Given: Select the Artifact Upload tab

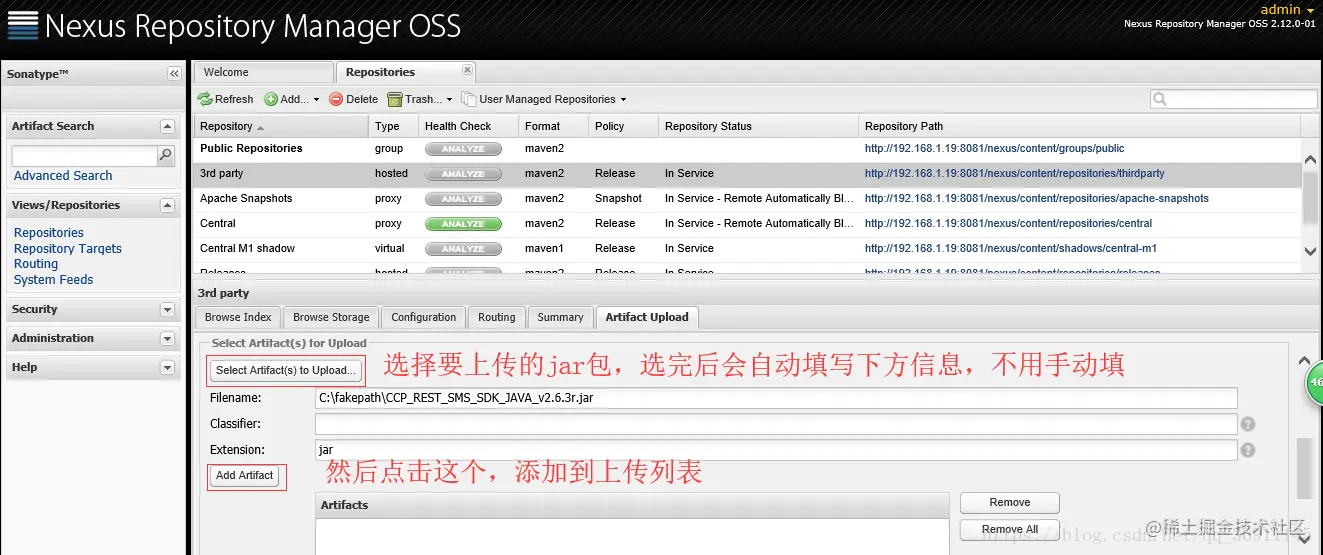Looking at the screenshot, I should tap(647, 317).
